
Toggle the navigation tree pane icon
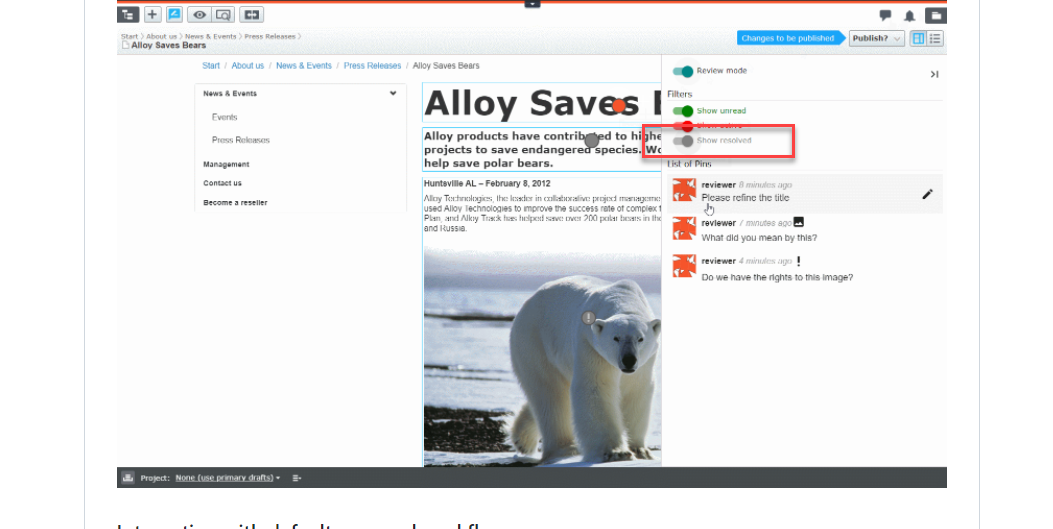click(x=128, y=14)
